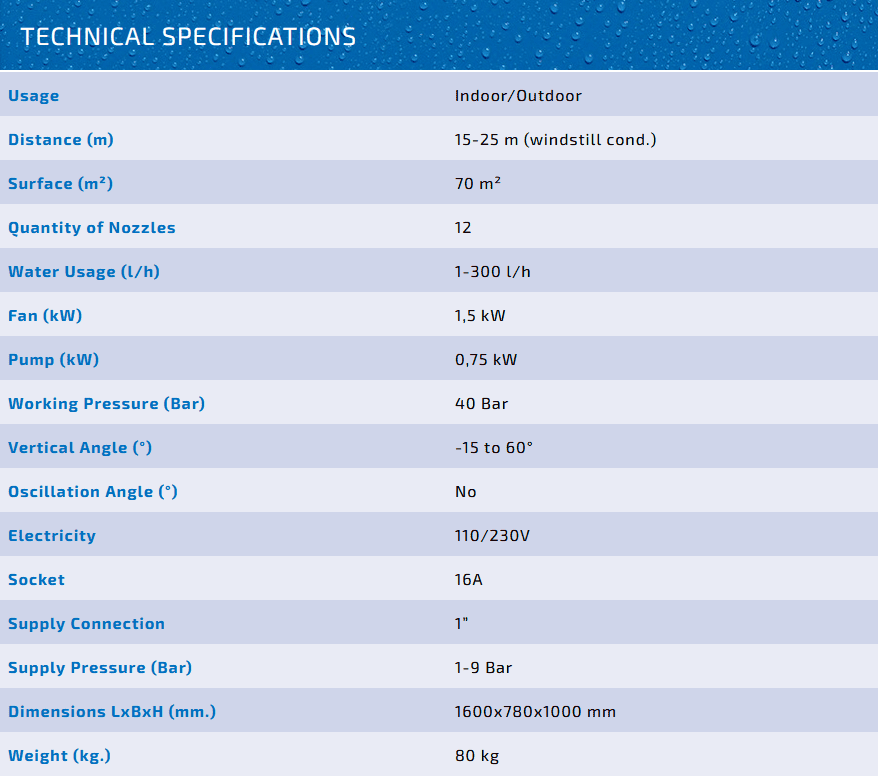The width and height of the screenshot is (878, 776).
Task: Select the 1600x780x1000 mm dimensions value
Action: click(535, 712)
